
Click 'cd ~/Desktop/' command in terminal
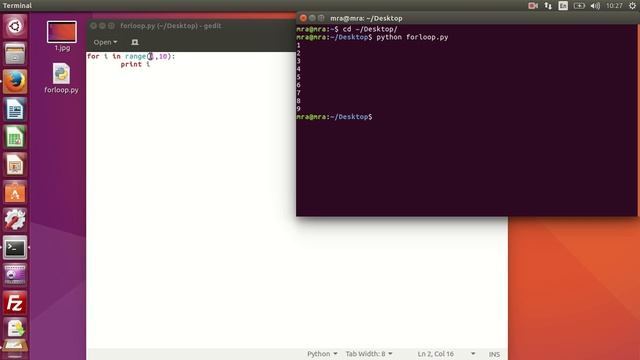pos(370,29)
